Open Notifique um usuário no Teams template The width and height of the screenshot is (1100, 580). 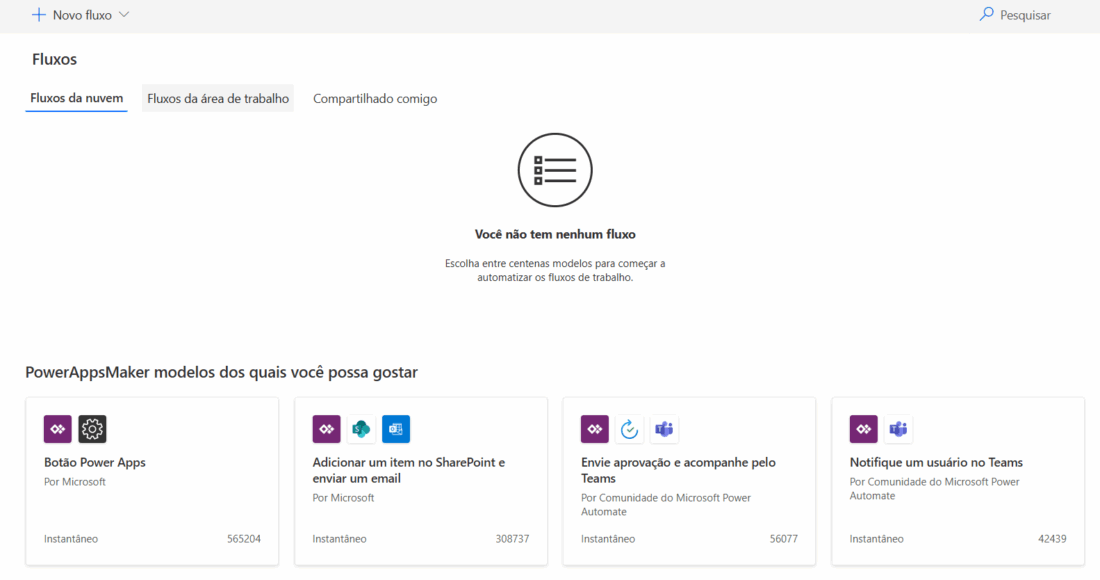[x=936, y=462]
